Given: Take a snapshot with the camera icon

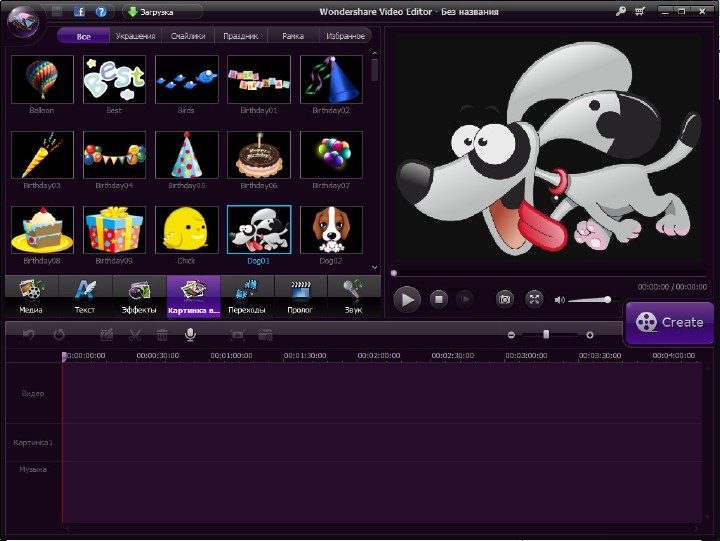Looking at the screenshot, I should click(505, 299).
